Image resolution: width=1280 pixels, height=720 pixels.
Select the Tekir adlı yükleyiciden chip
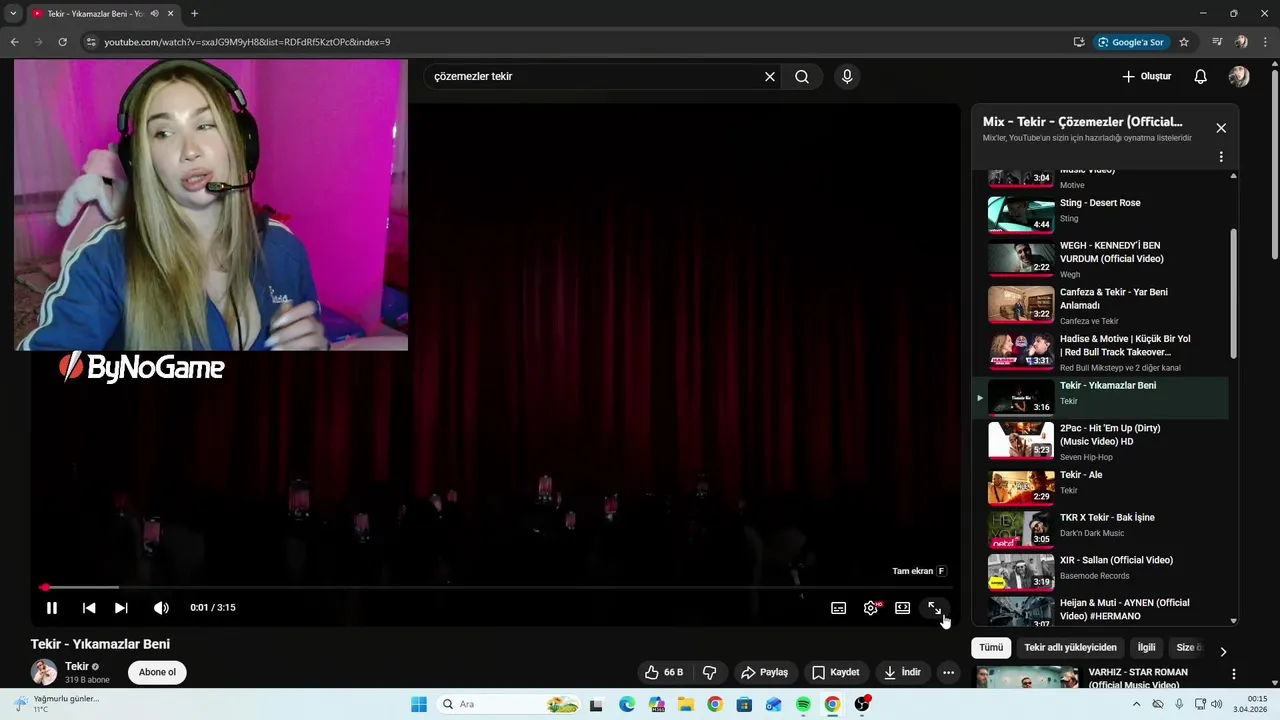1070,648
